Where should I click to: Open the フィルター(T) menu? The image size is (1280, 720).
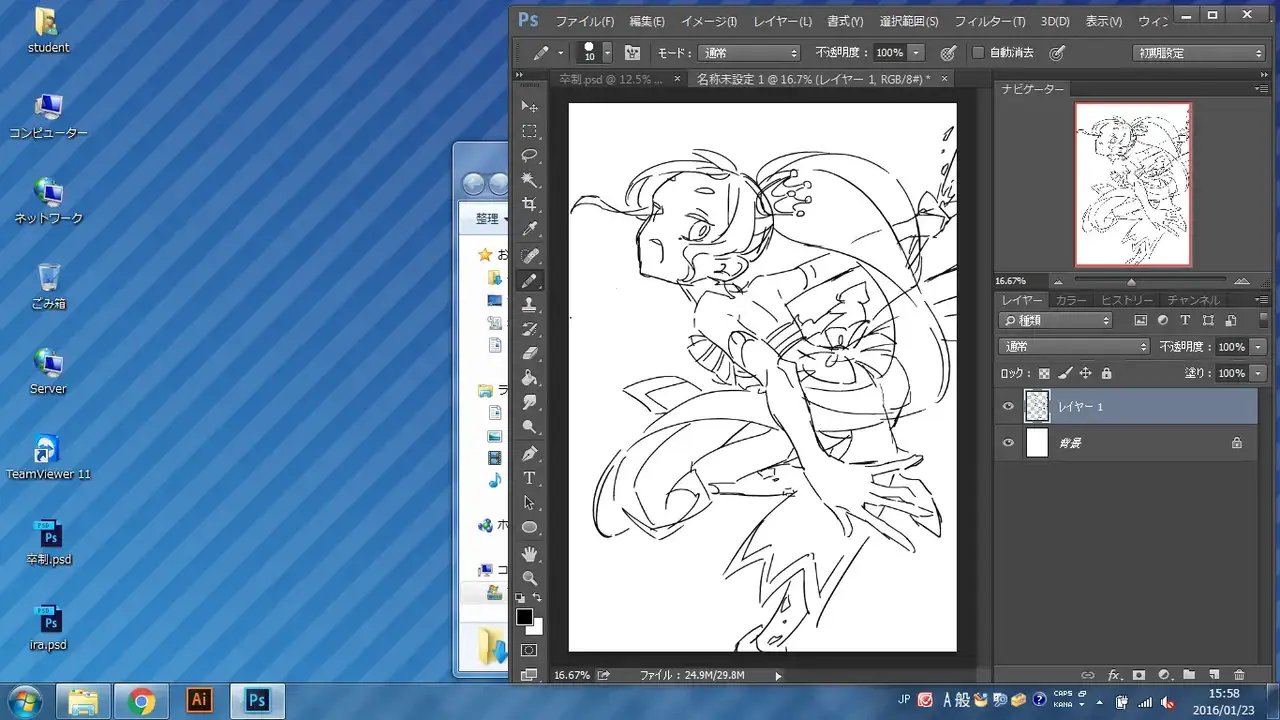989,21
